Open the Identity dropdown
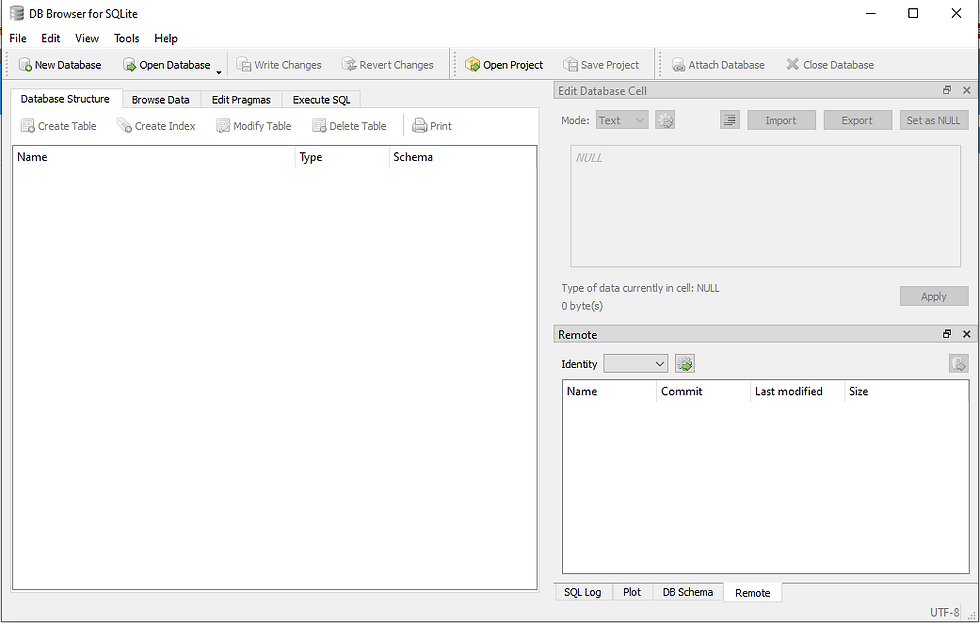Viewport: 980px width, 623px height. 636,364
